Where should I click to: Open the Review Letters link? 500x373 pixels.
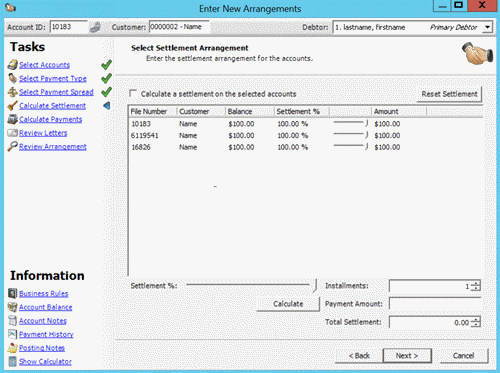pos(43,133)
